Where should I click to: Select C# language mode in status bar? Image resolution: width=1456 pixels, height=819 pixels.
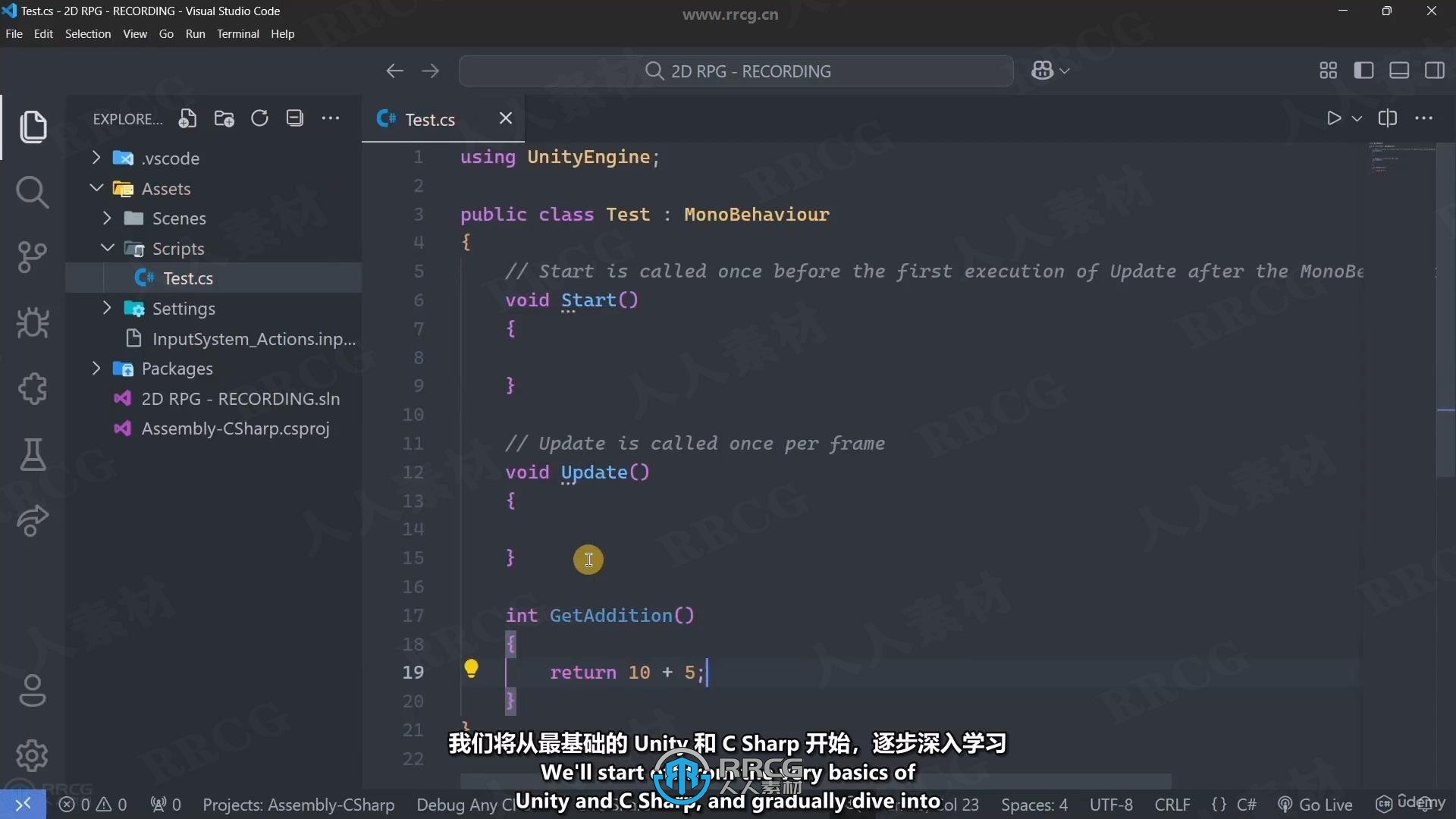click(x=1247, y=805)
